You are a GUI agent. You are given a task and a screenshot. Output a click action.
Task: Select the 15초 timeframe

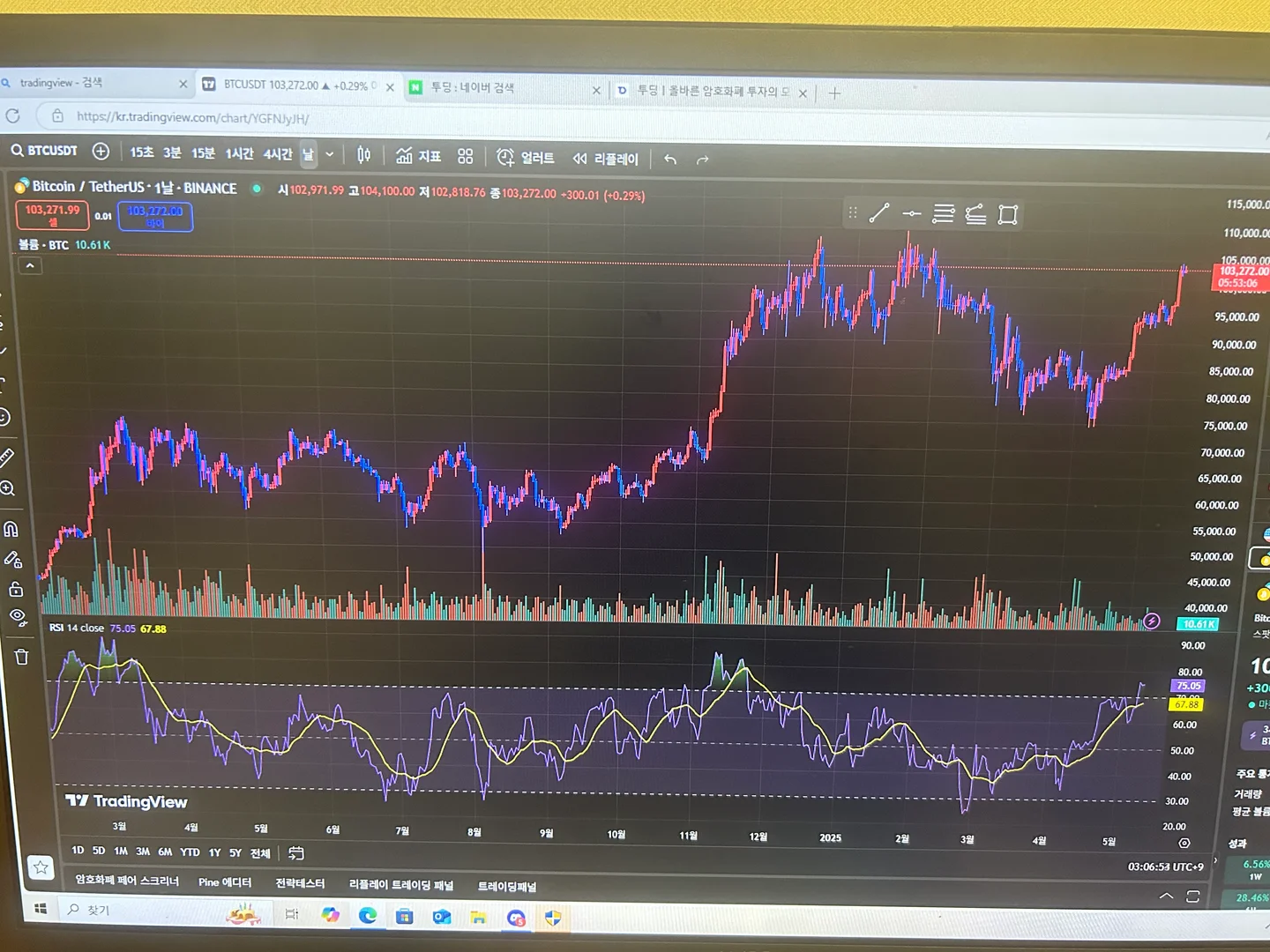click(141, 152)
